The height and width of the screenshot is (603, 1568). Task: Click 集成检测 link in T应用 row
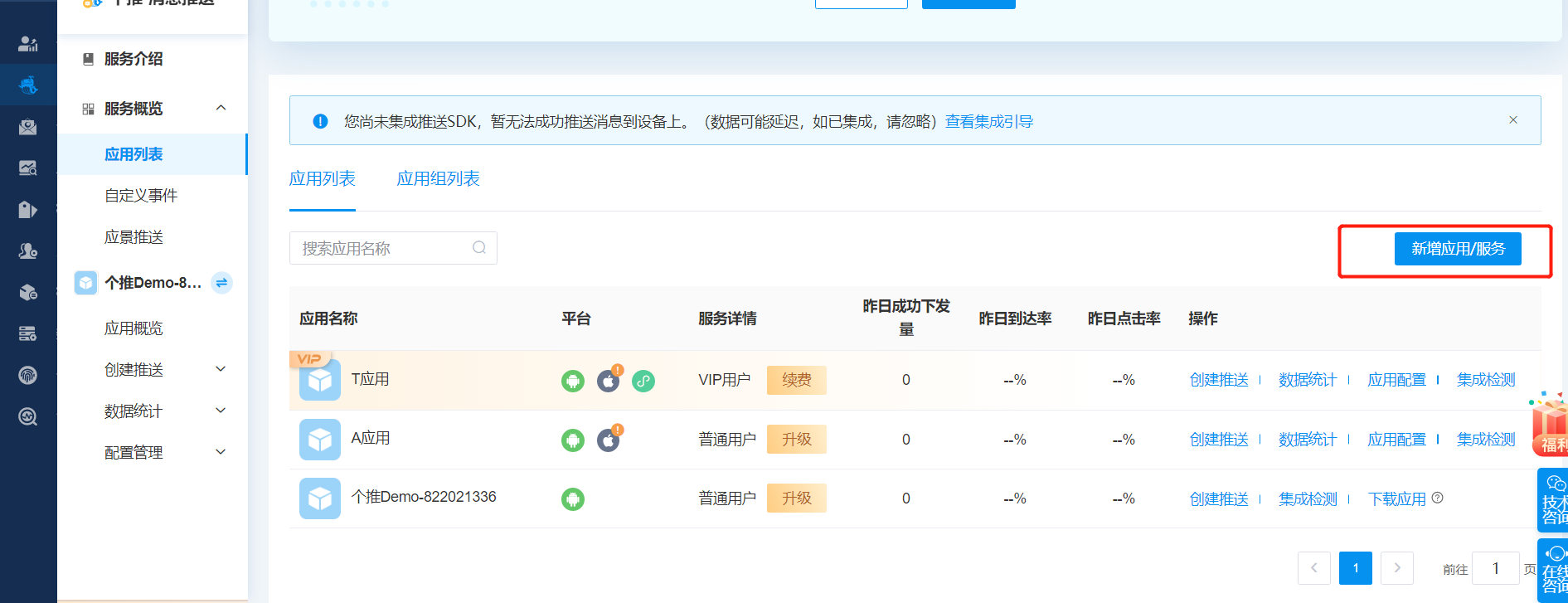(x=1486, y=380)
